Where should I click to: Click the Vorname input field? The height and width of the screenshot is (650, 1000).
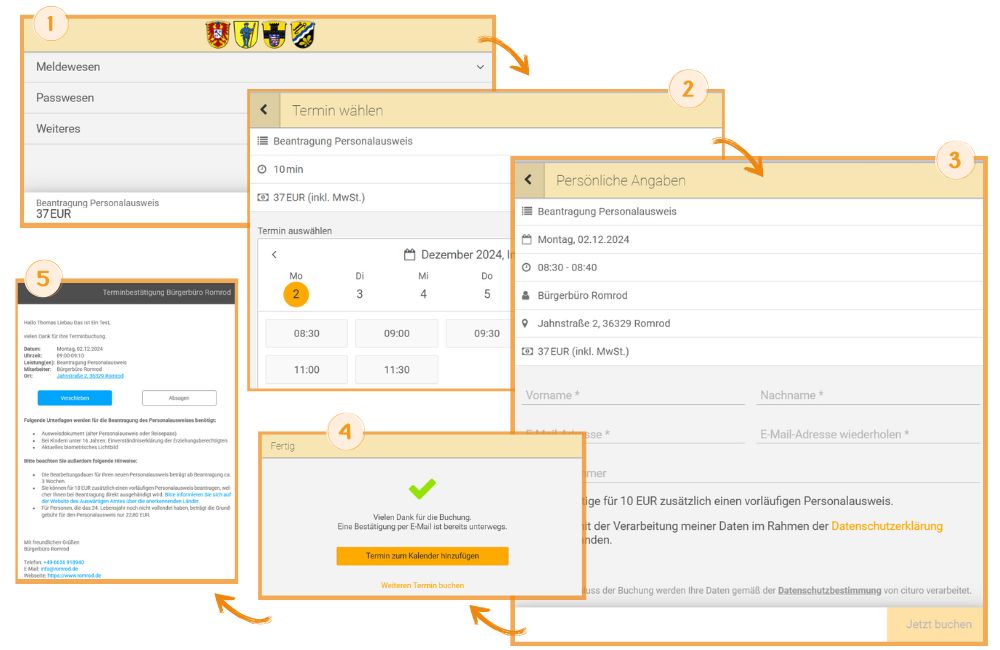point(634,395)
